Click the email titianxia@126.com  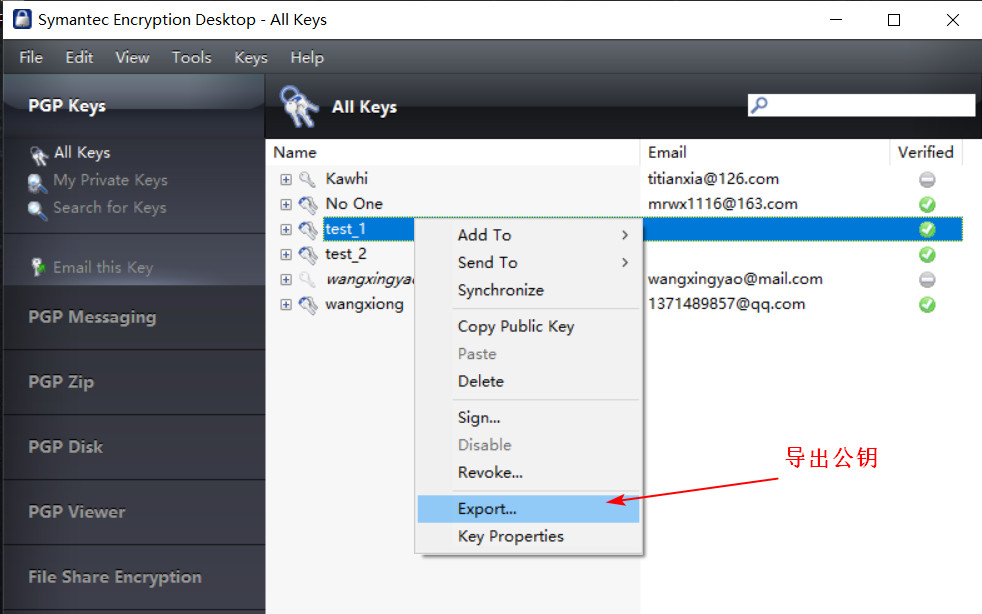[x=713, y=179]
